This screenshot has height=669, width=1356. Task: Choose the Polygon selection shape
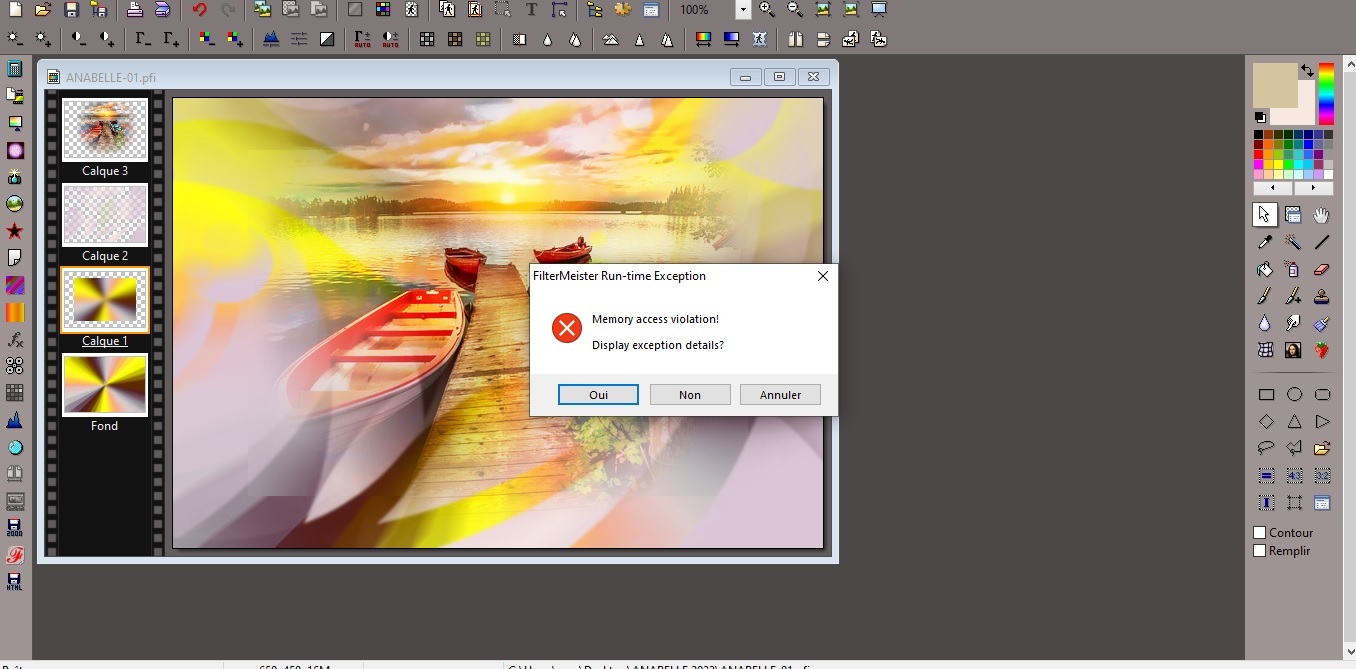click(x=1294, y=448)
